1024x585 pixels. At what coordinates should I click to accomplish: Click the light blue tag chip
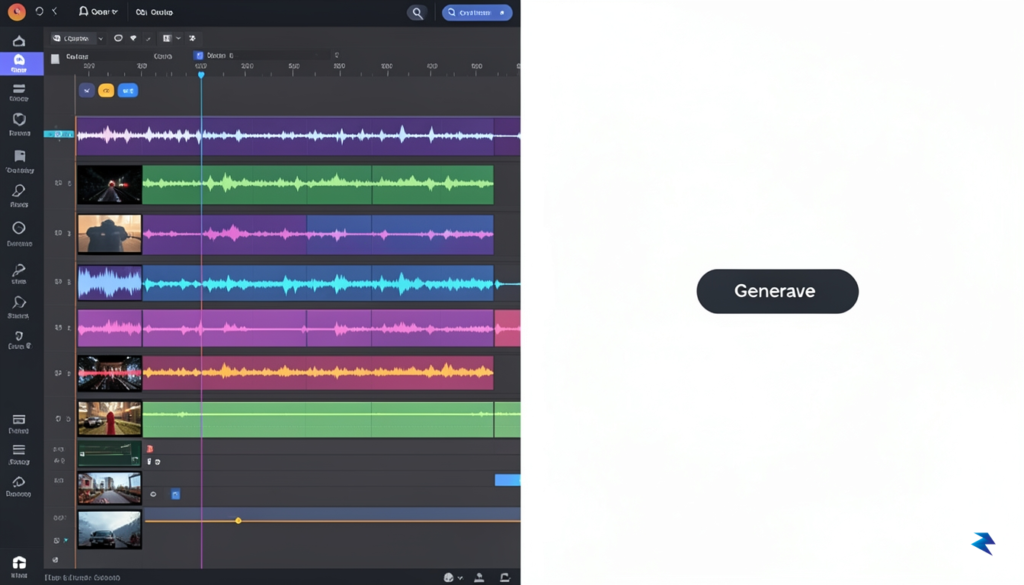tap(128, 91)
